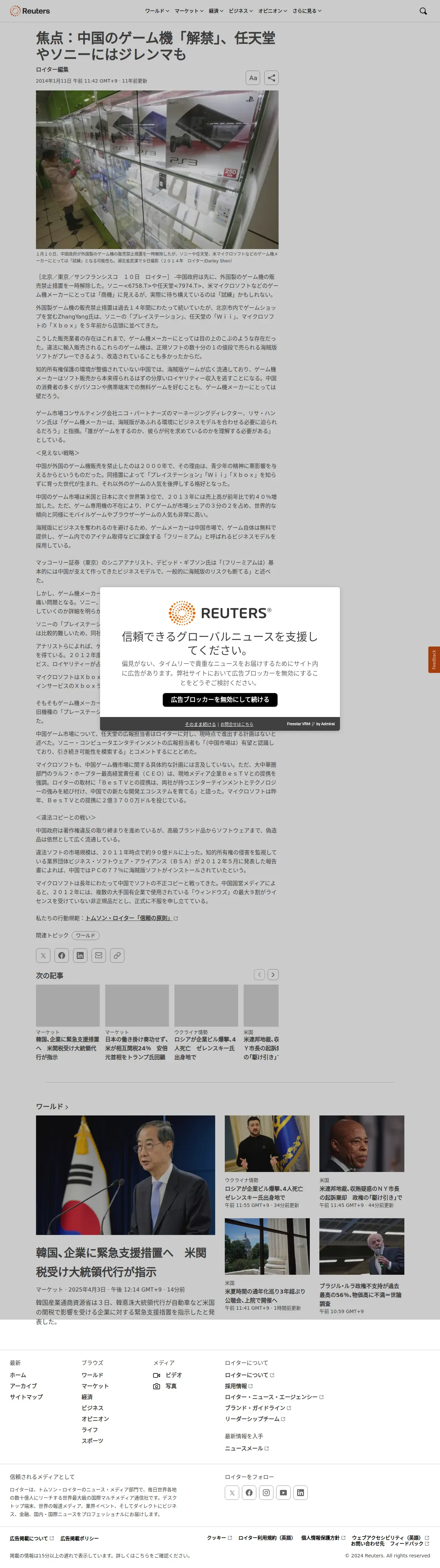Image resolution: width=440 pixels, height=1568 pixels.
Task: Open ロシアが企業ビル爆撃、4人死亡 story in World grid
Action: pyautogui.click(x=264, y=1193)
